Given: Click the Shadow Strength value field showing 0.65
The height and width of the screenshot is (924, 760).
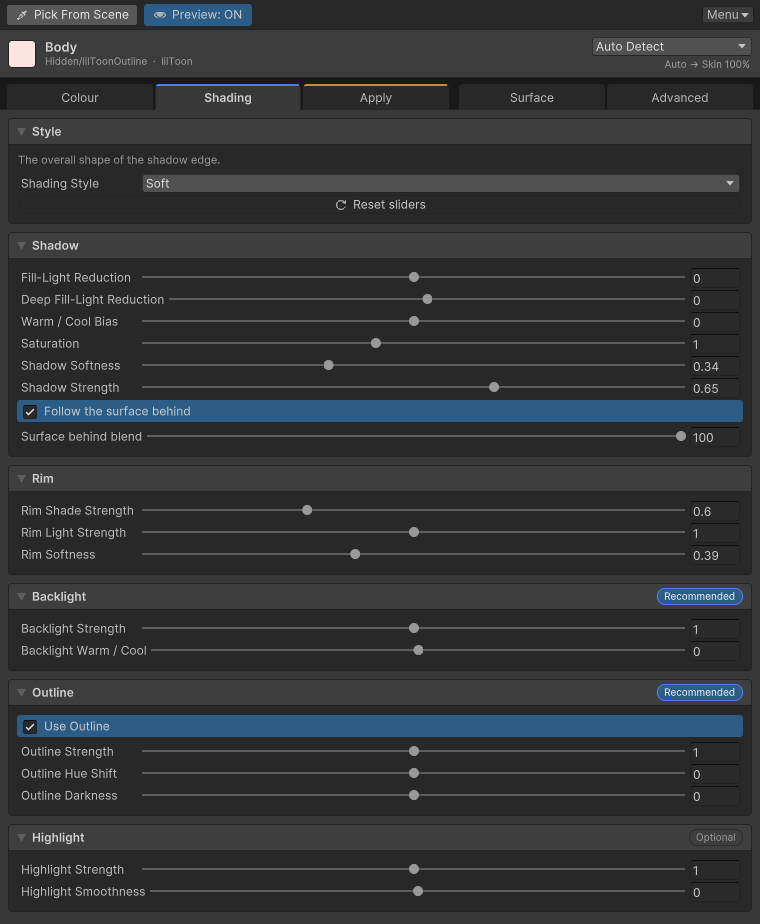Looking at the screenshot, I should [x=715, y=388].
